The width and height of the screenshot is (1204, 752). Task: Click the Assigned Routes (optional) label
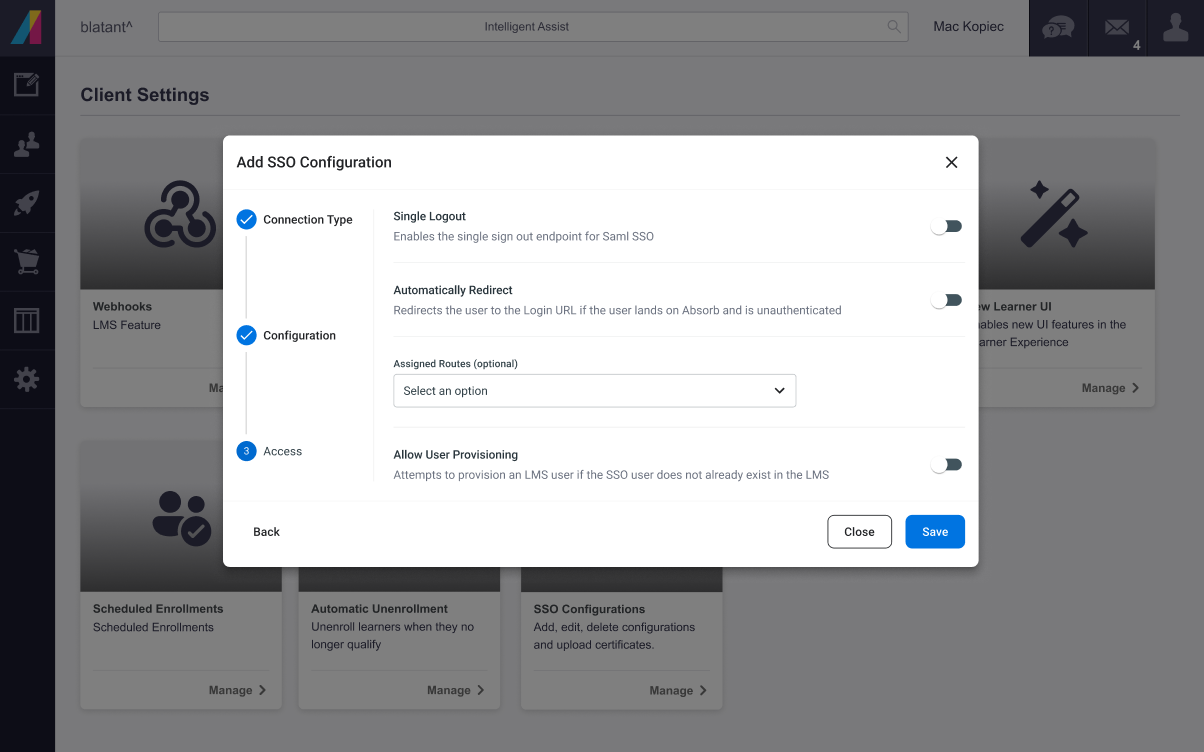pyautogui.click(x=456, y=364)
